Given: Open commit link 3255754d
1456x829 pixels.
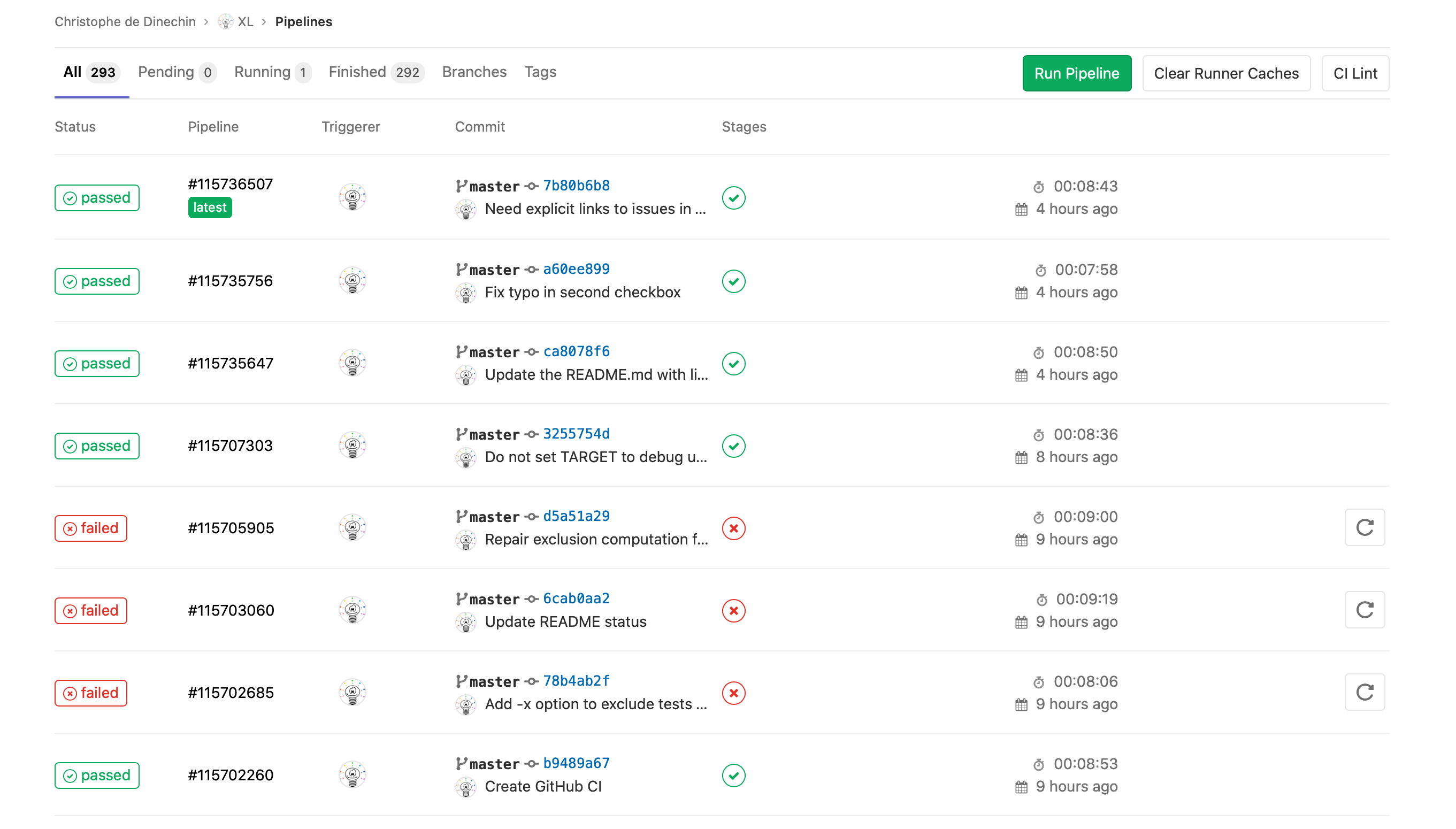Looking at the screenshot, I should (x=576, y=434).
